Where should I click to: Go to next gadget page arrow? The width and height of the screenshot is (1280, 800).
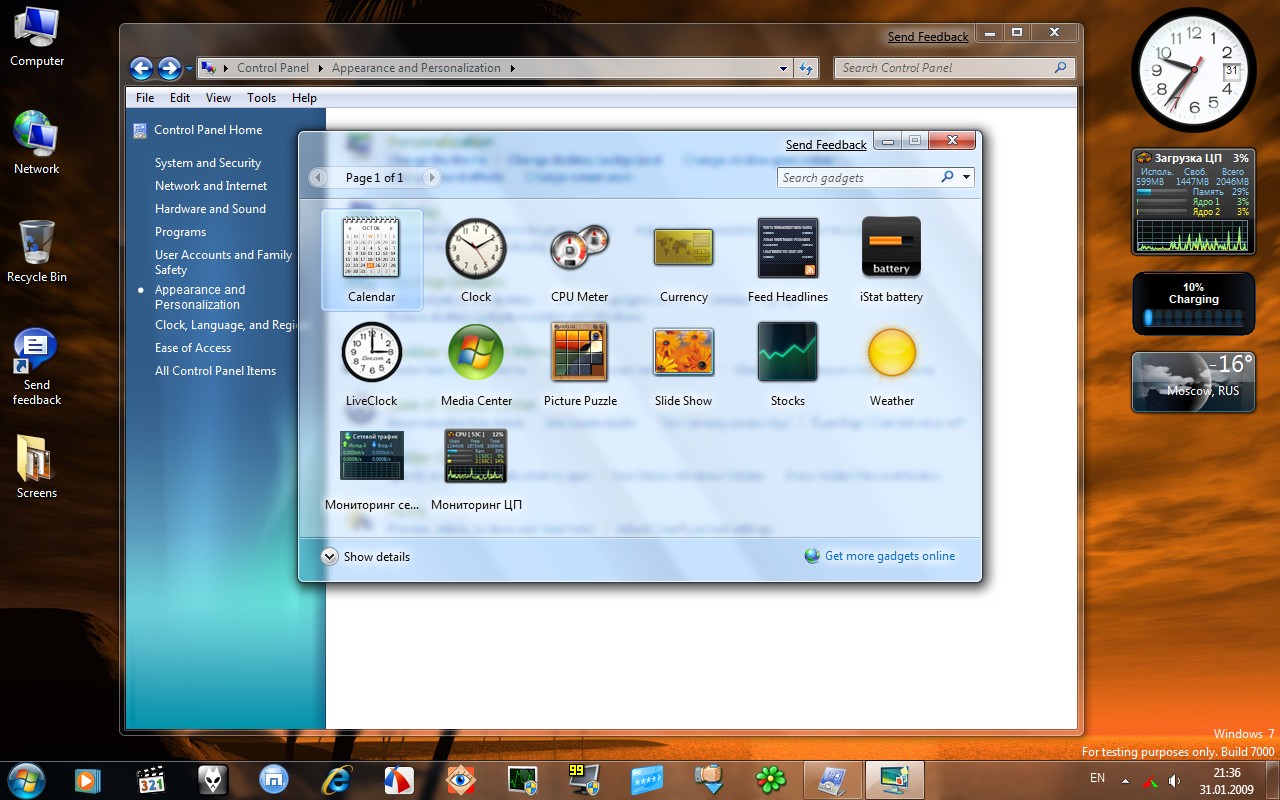(x=431, y=177)
